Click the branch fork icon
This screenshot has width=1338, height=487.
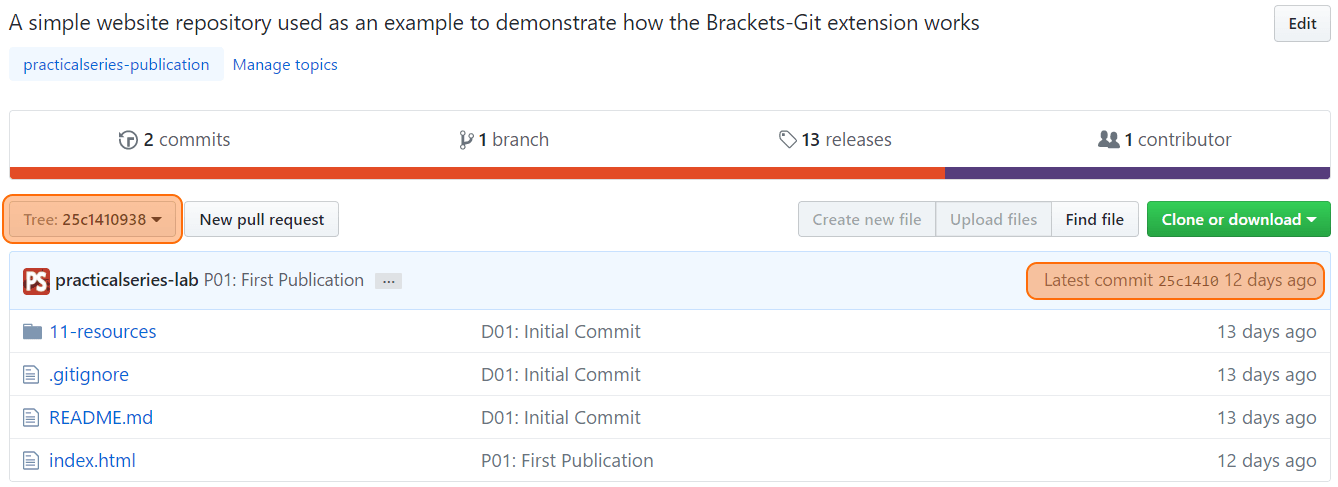point(466,140)
